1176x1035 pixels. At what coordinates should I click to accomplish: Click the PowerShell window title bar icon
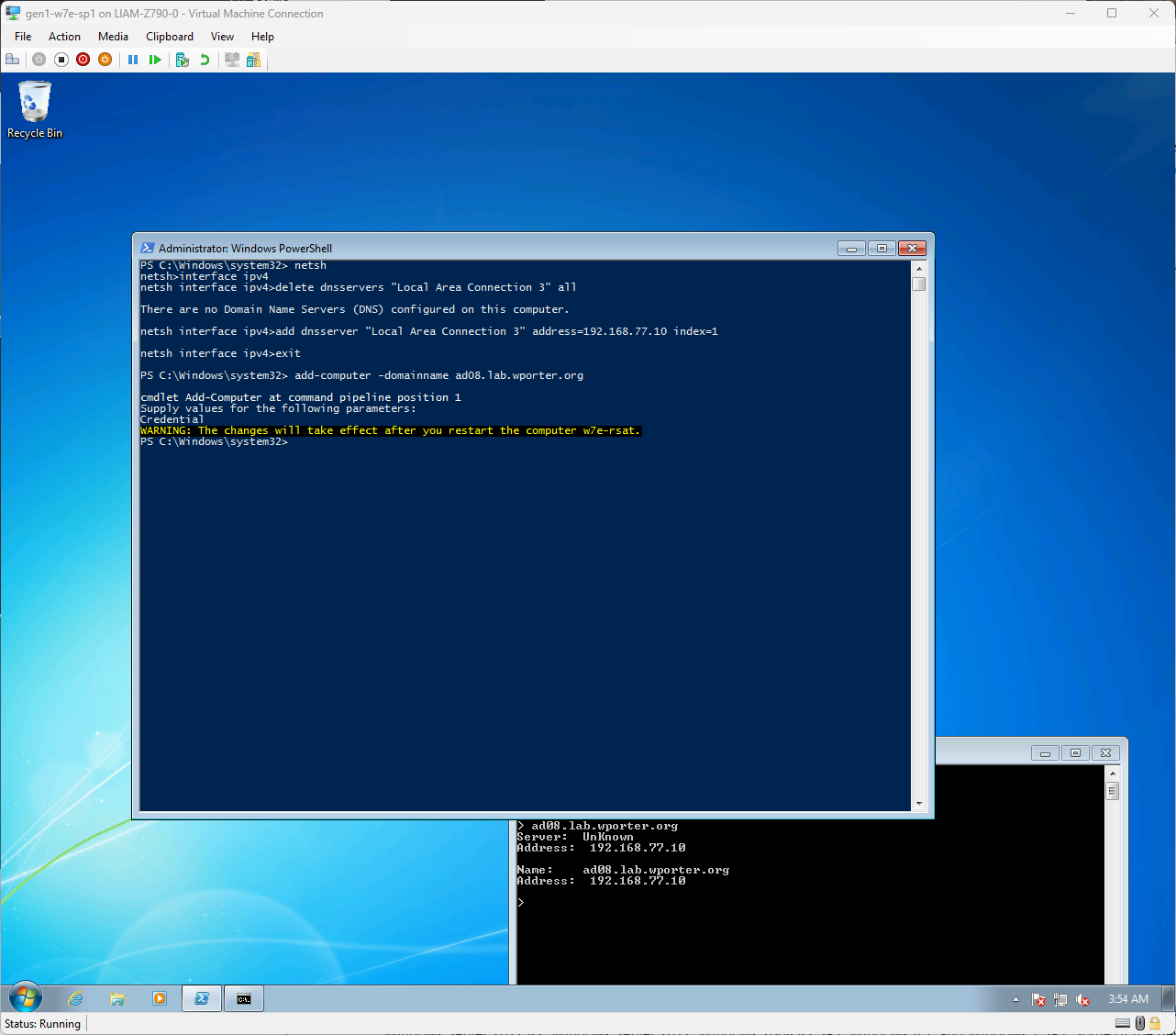click(x=147, y=248)
